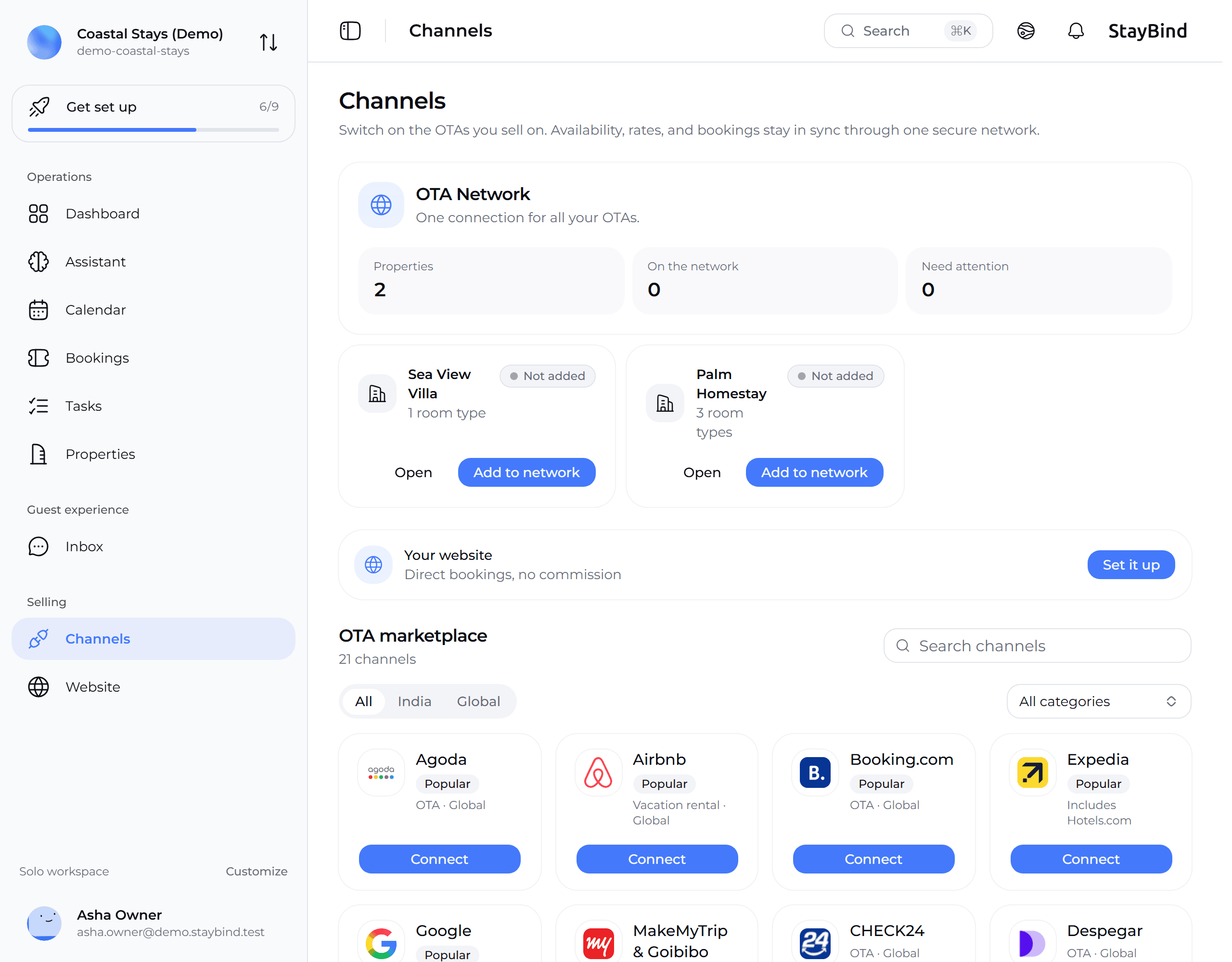
Task: Open the Palm Homestay property
Action: [701, 471]
